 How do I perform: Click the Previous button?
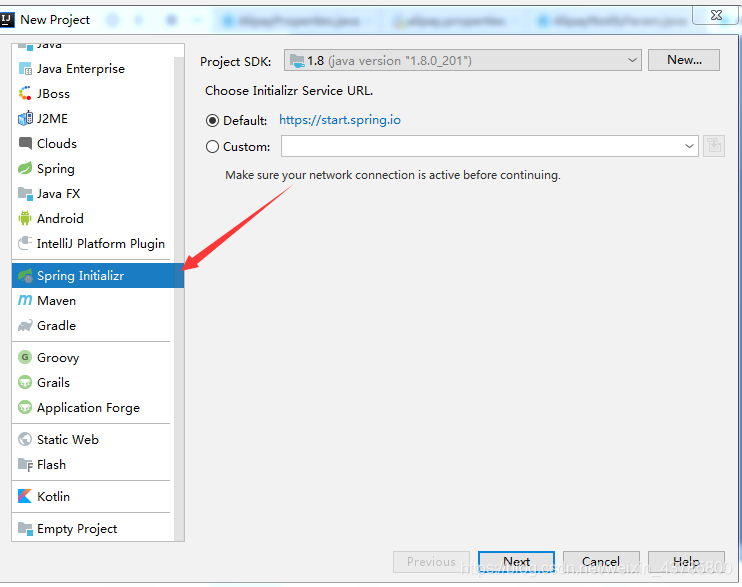pos(431,561)
